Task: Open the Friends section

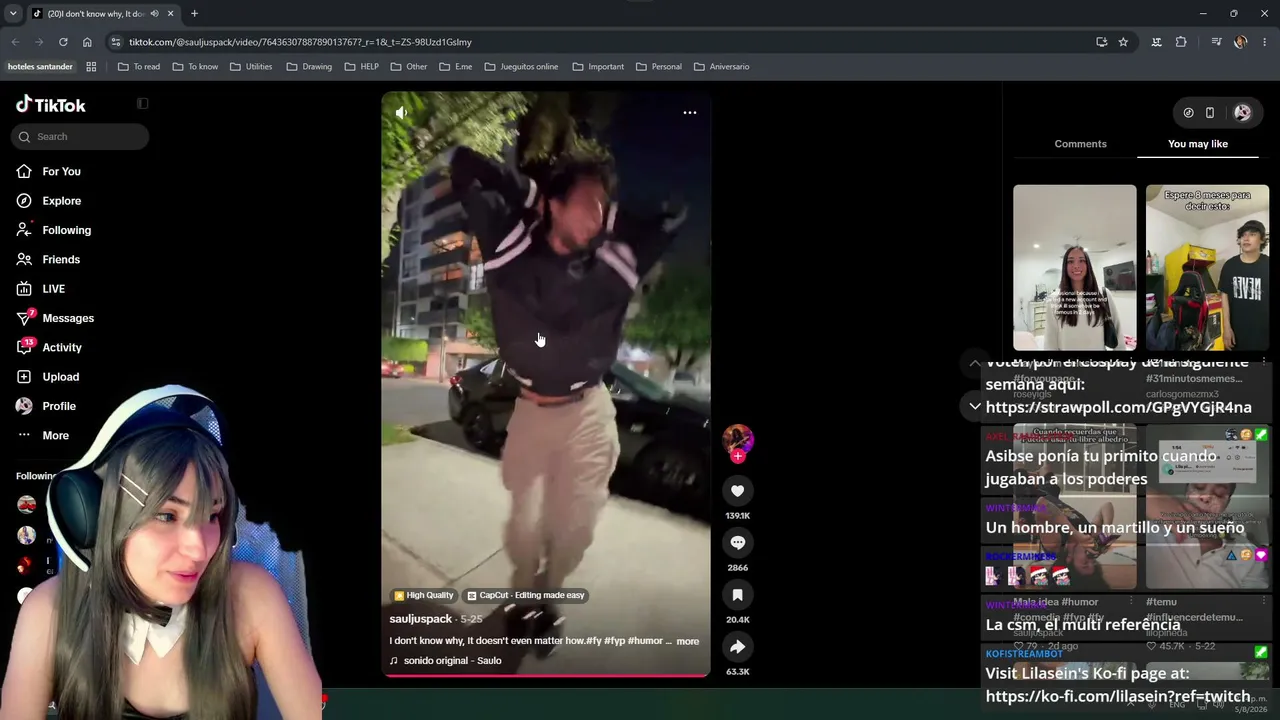Action: click(x=48, y=259)
